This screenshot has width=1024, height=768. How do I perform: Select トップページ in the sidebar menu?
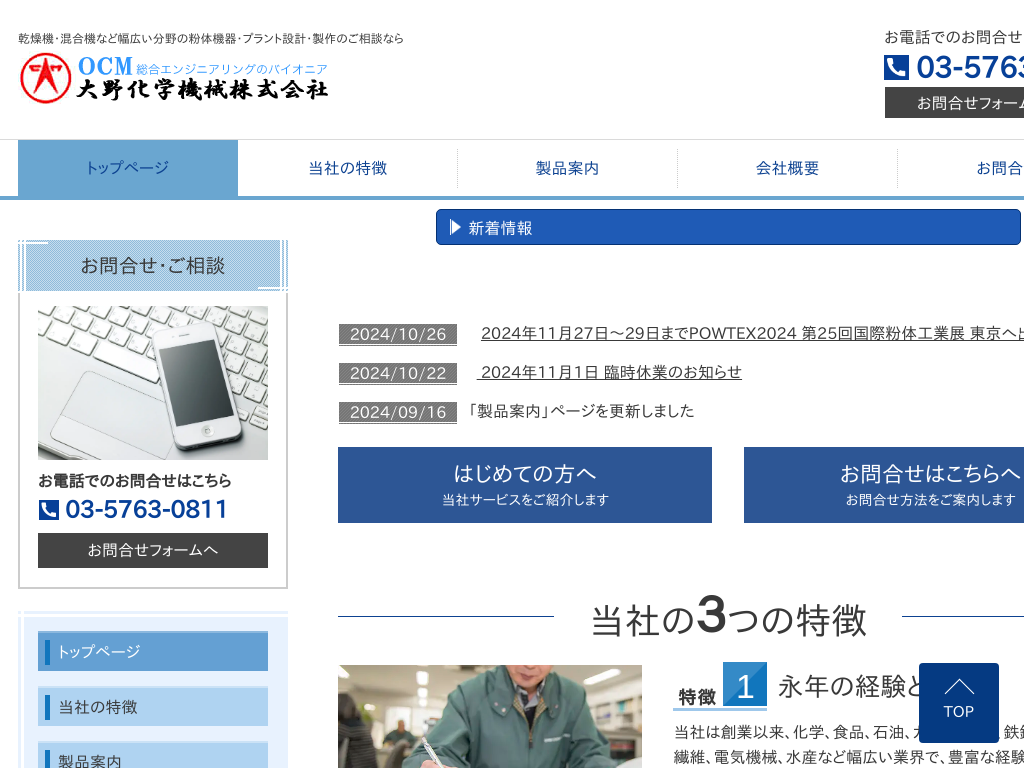[x=152, y=651]
